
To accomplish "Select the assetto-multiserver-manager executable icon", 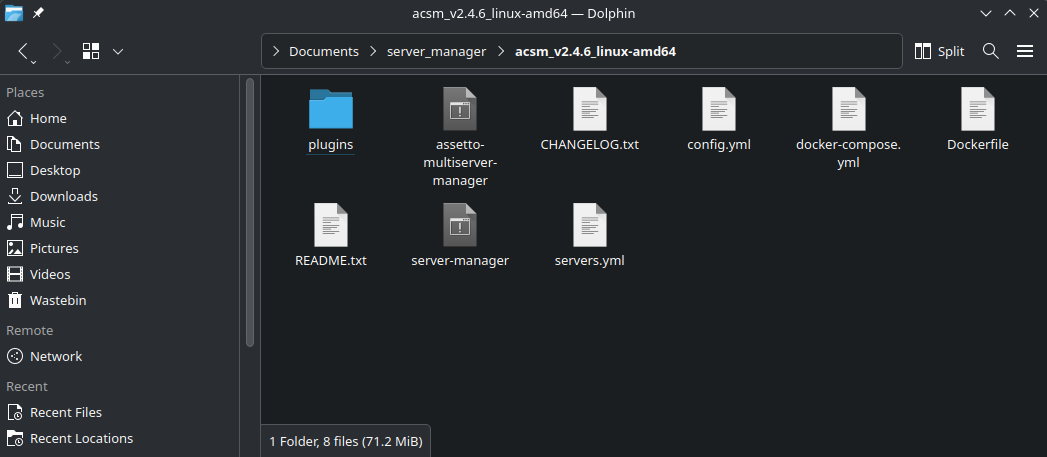I will [x=459, y=109].
